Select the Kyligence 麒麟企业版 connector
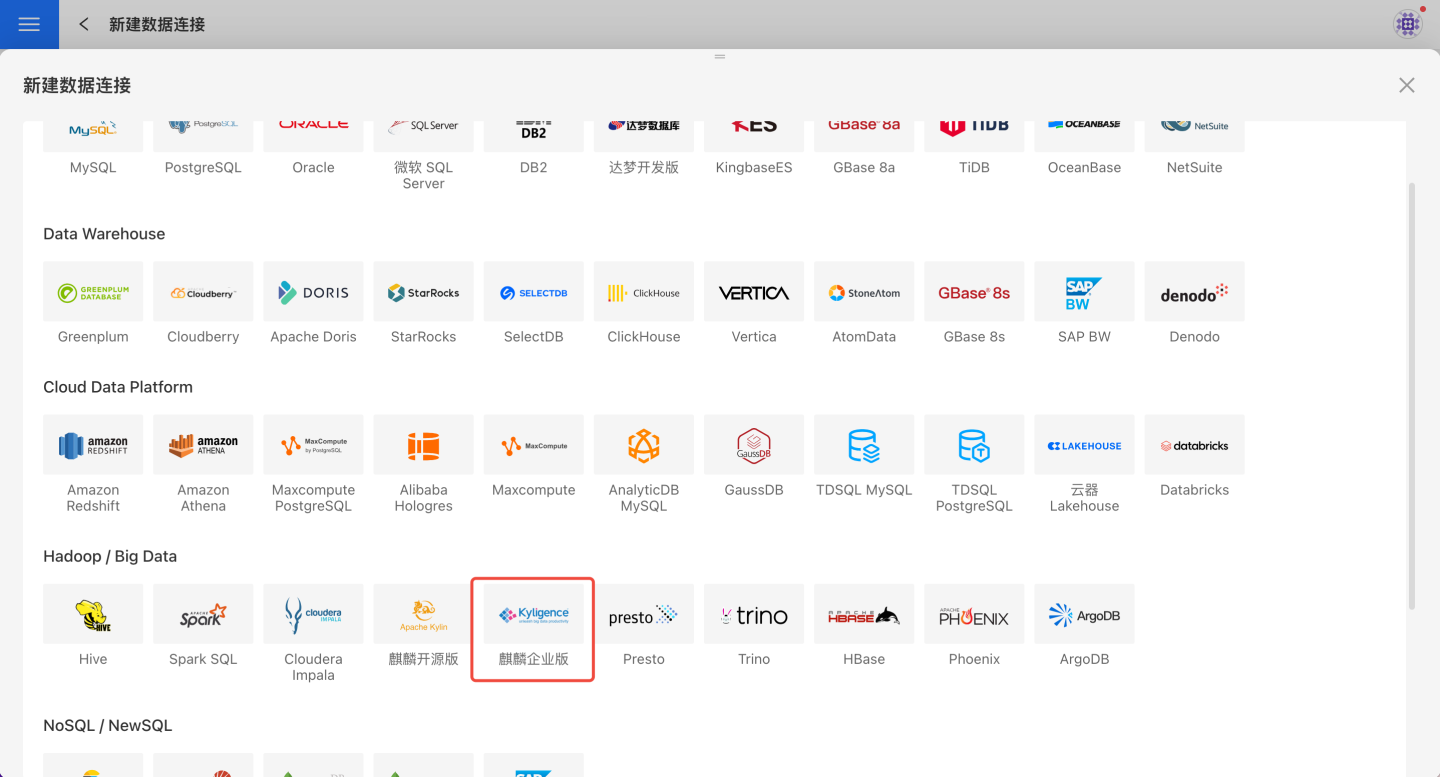This screenshot has width=1440, height=777. 533,628
